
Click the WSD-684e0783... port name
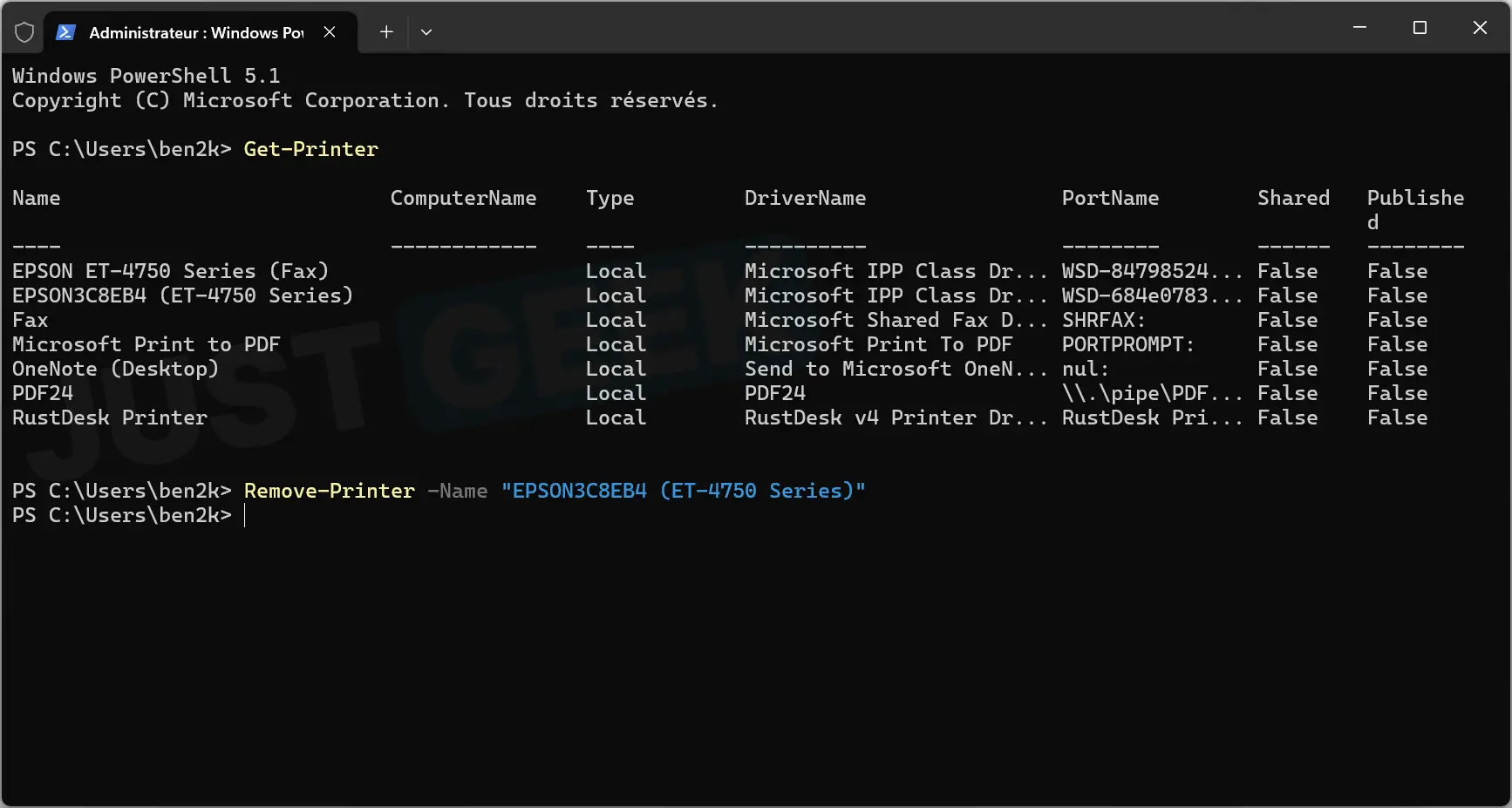(x=1152, y=295)
